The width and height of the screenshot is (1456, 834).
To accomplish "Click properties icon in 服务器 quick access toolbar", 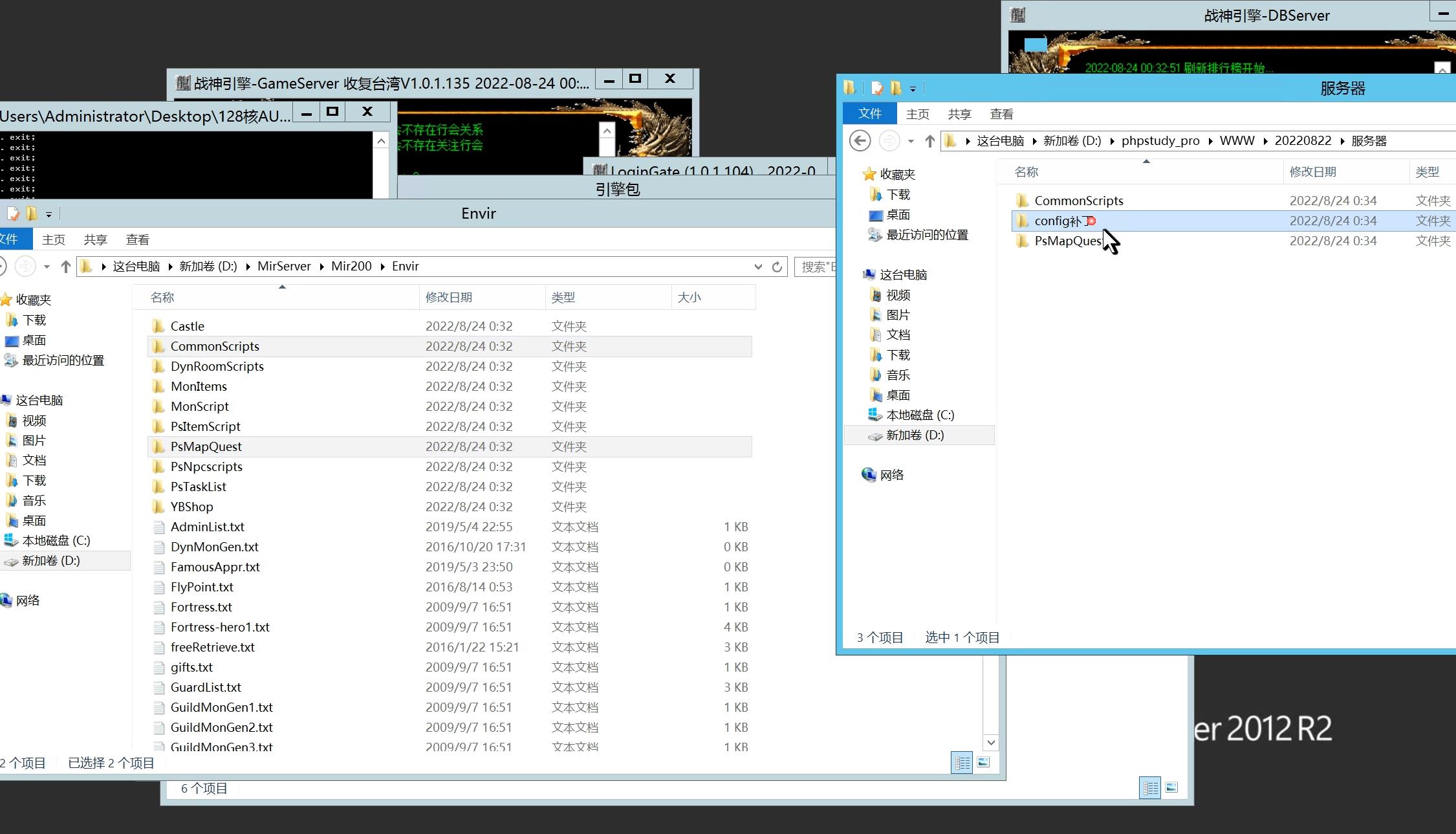I will [877, 88].
